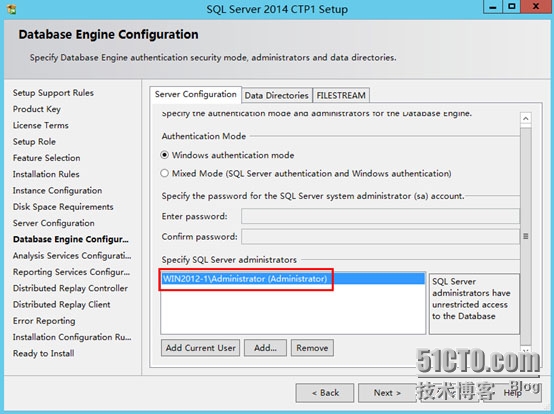Click the scrollbar up arrow
Screen dimensions: 554x414
(526, 118)
